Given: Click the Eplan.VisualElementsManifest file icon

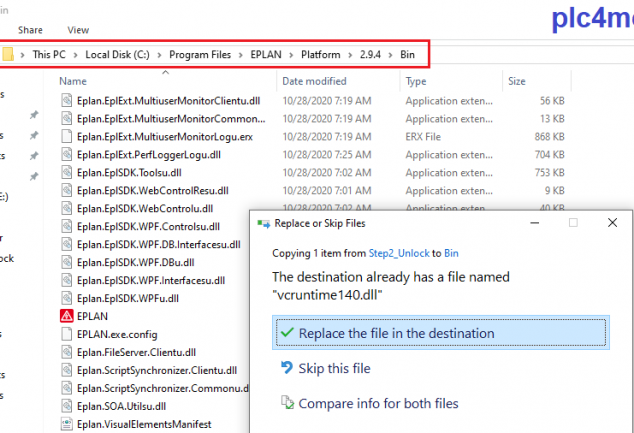Looking at the screenshot, I should coord(66,423).
